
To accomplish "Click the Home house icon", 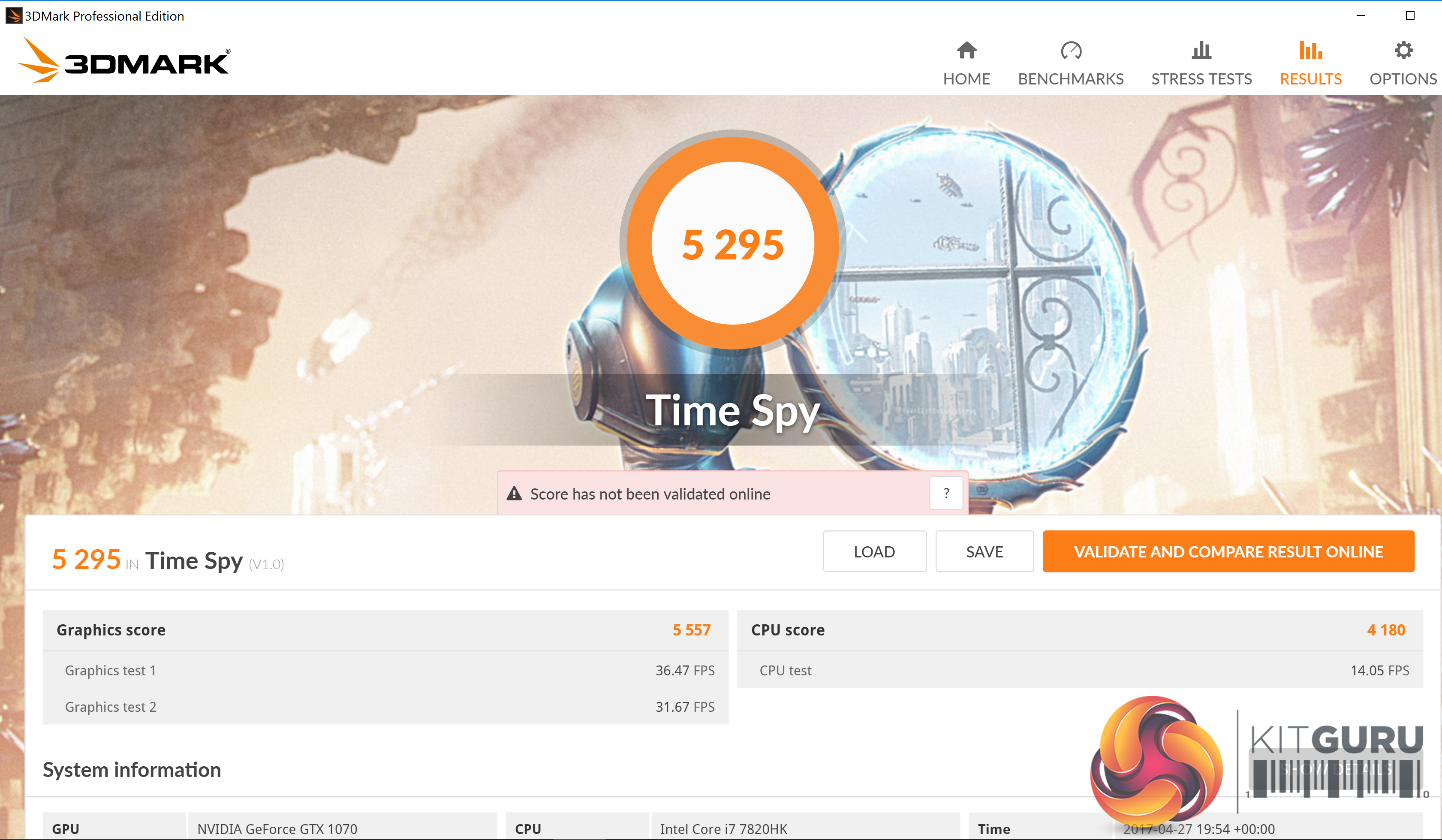I will click(x=966, y=51).
